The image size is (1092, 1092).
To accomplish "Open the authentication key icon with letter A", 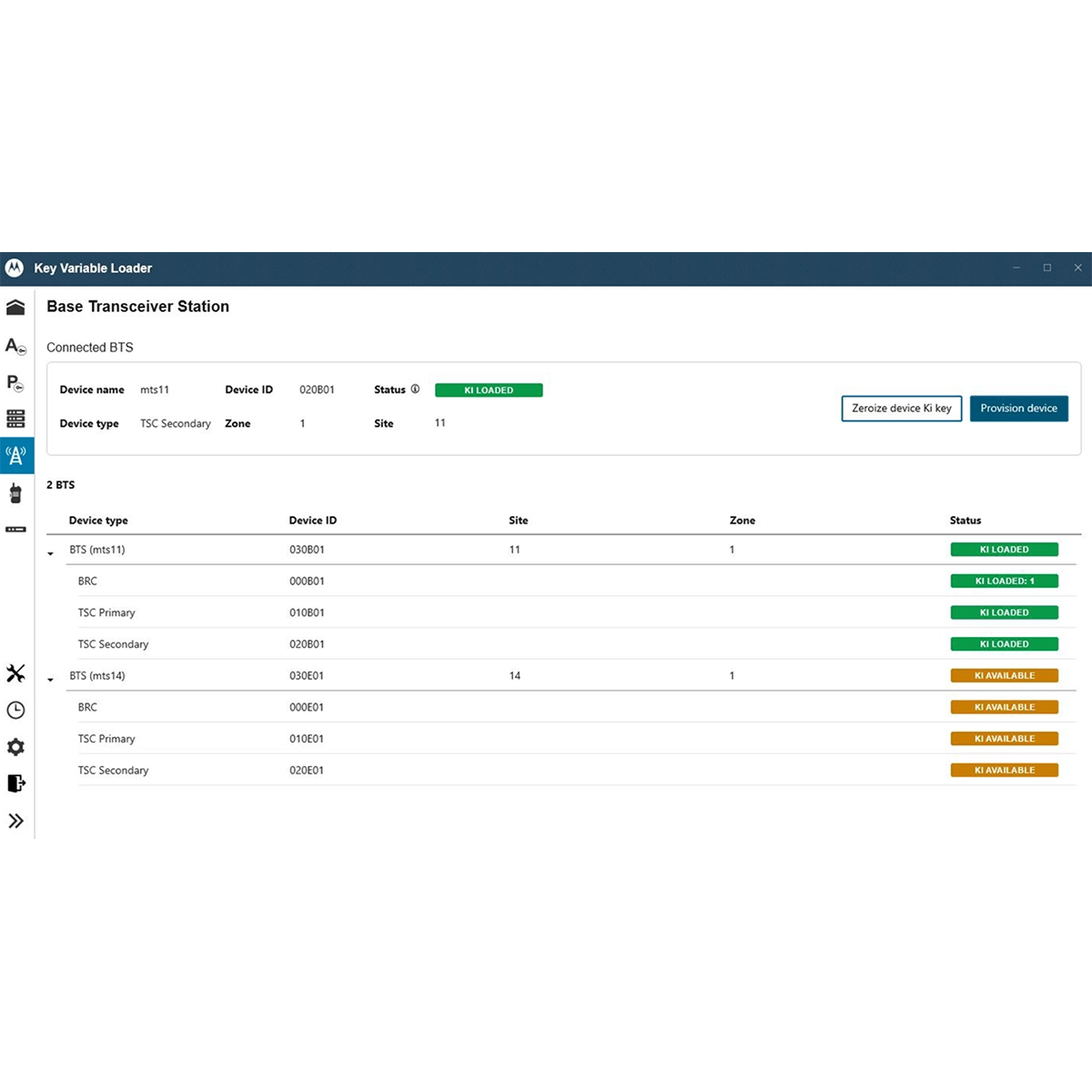I will pos(15,346).
